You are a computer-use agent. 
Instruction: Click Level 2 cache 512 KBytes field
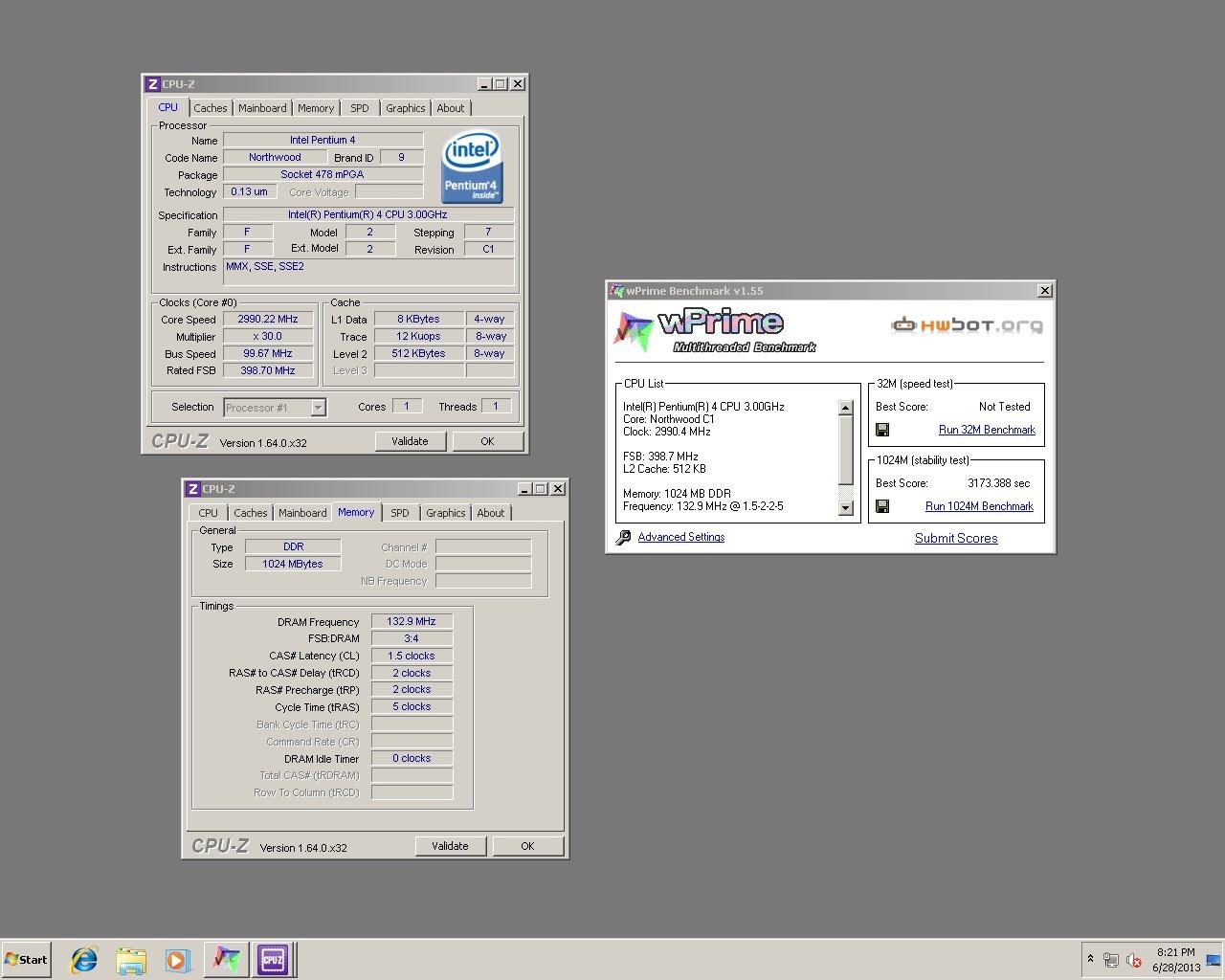[418, 353]
